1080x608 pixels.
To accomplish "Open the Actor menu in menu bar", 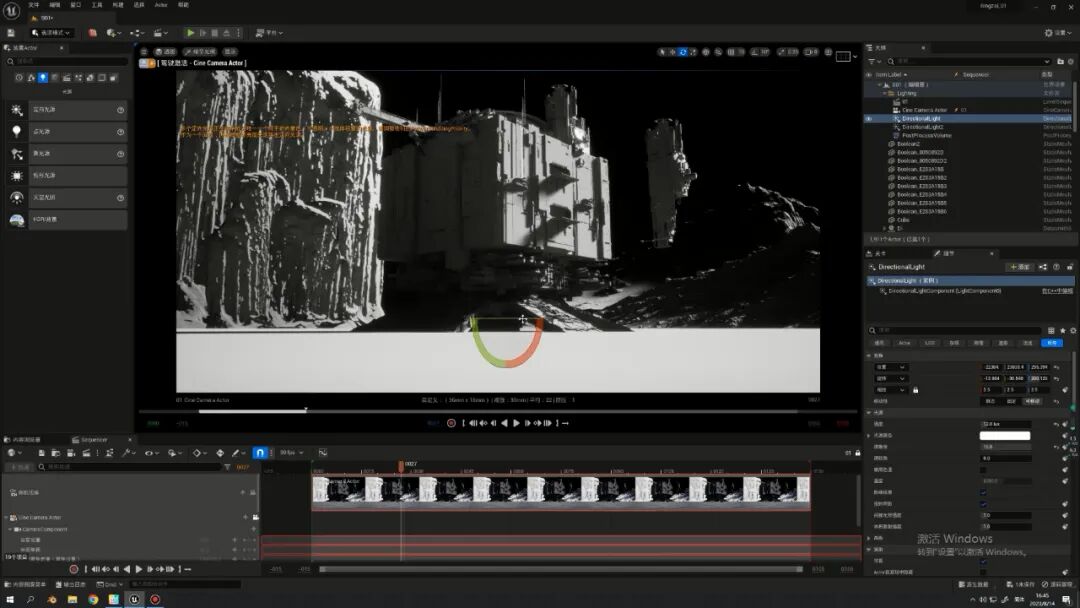I will [x=160, y=5].
